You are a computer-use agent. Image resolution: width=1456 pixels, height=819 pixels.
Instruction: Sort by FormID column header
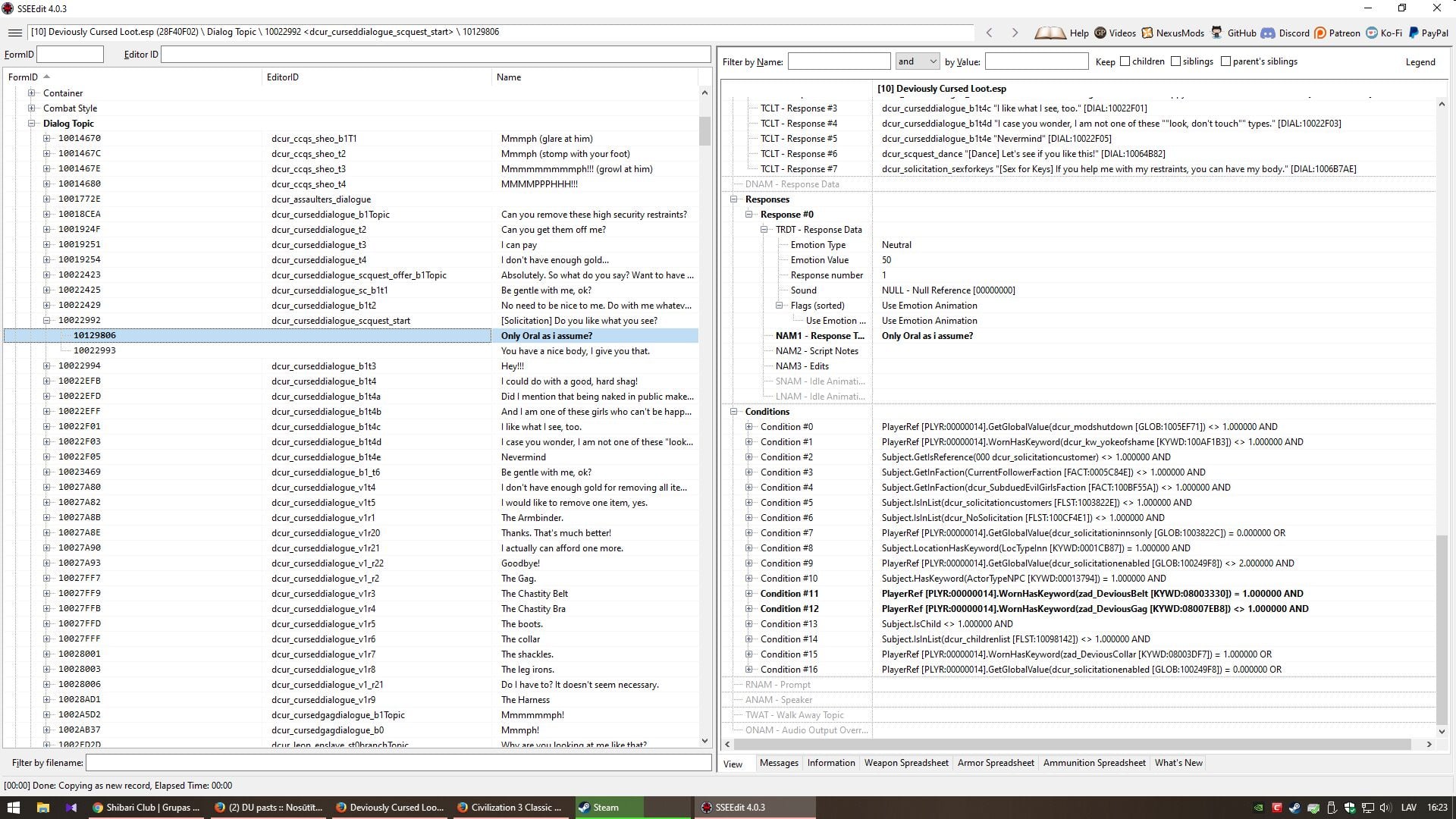click(133, 77)
